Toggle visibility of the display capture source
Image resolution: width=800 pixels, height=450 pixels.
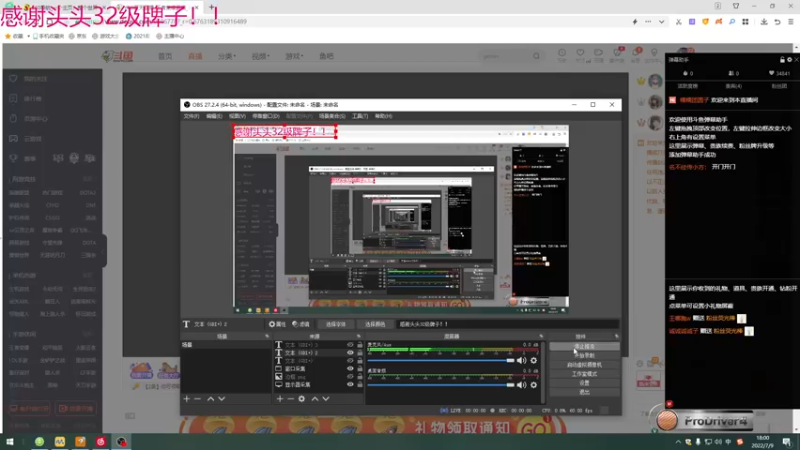pos(350,385)
